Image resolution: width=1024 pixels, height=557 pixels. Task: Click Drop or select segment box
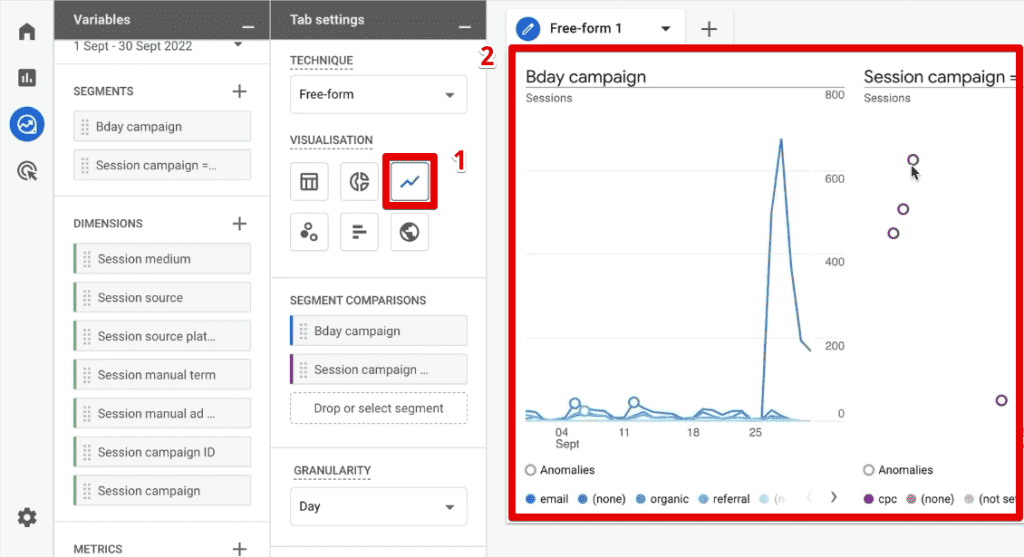pyautogui.click(x=378, y=408)
